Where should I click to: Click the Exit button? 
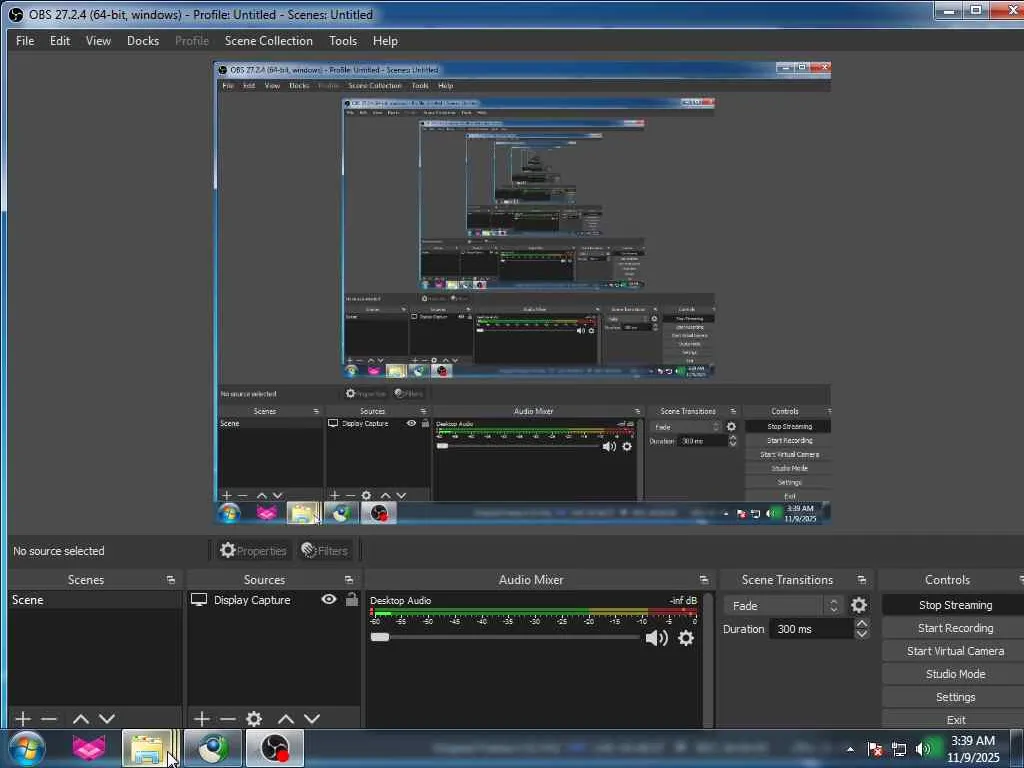pos(955,720)
